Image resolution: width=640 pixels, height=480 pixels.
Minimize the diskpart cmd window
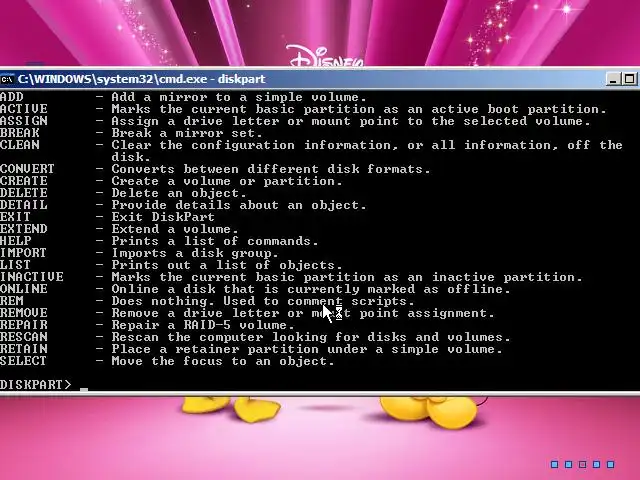613,79
